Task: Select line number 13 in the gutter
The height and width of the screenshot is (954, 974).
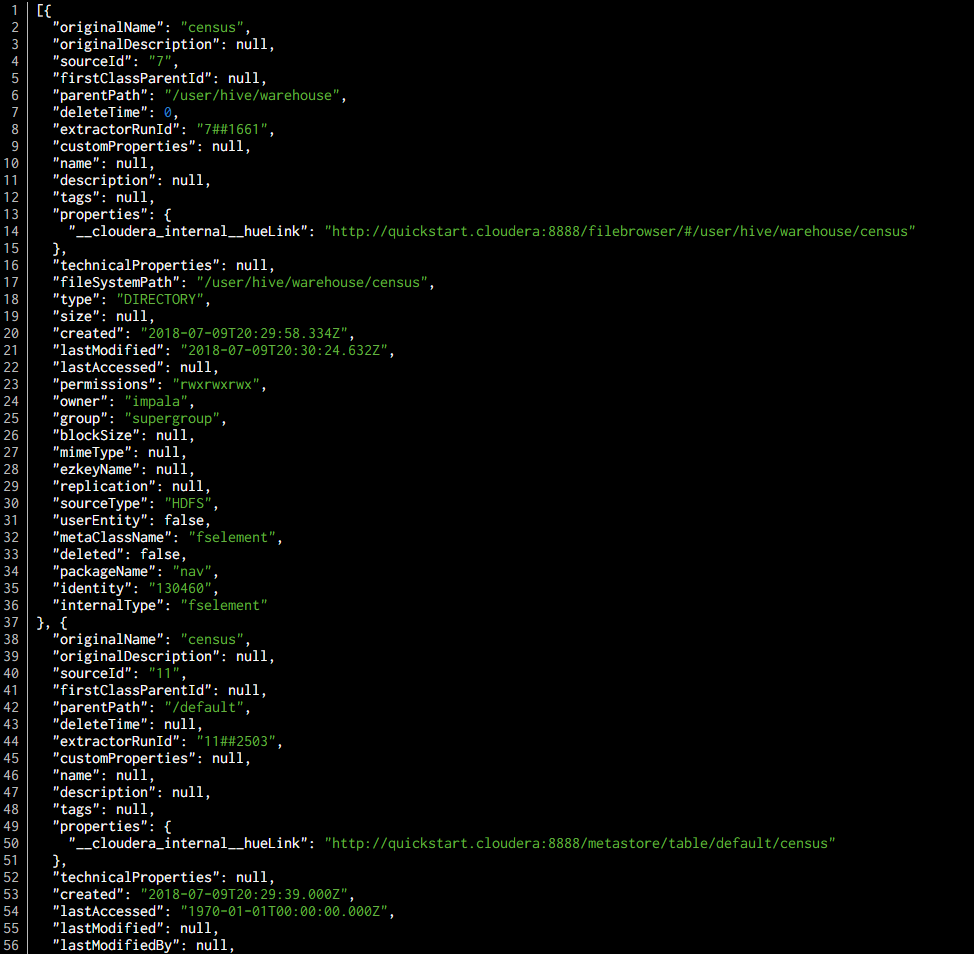Action: (x=11, y=214)
